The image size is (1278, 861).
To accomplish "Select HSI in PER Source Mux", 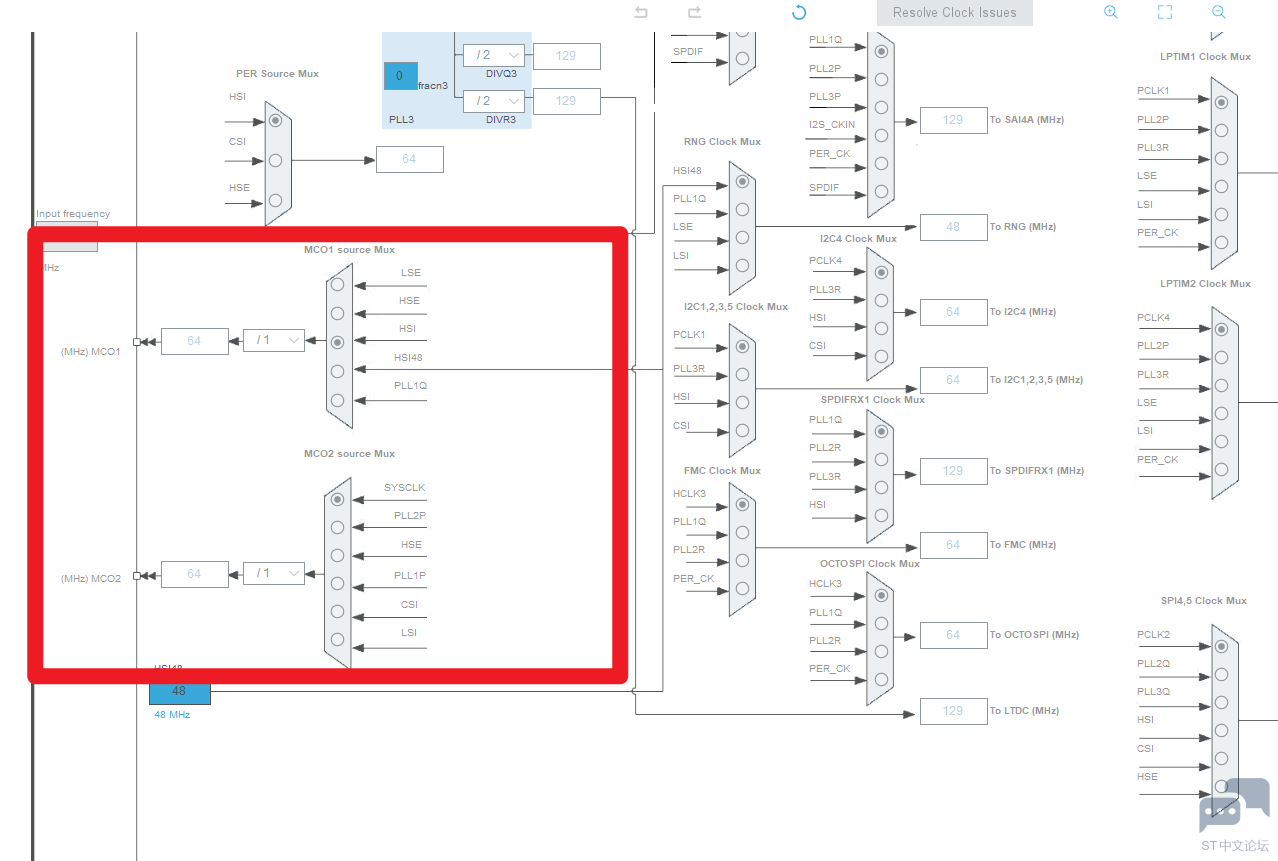I will [276, 120].
